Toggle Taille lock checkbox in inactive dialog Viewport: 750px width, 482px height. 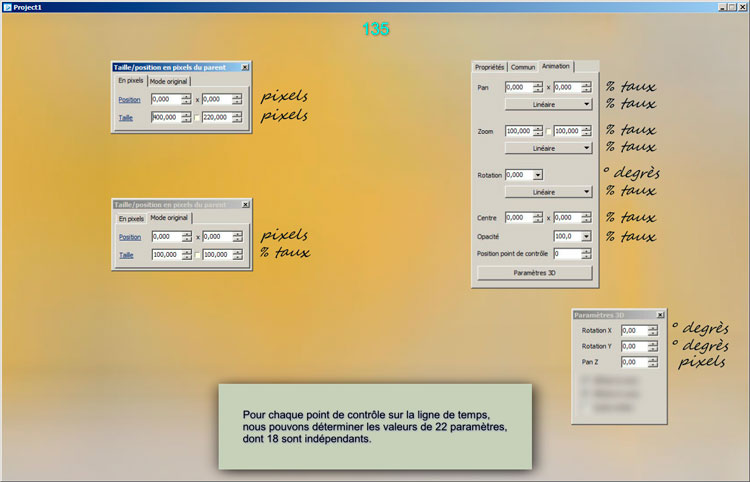(197, 255)
